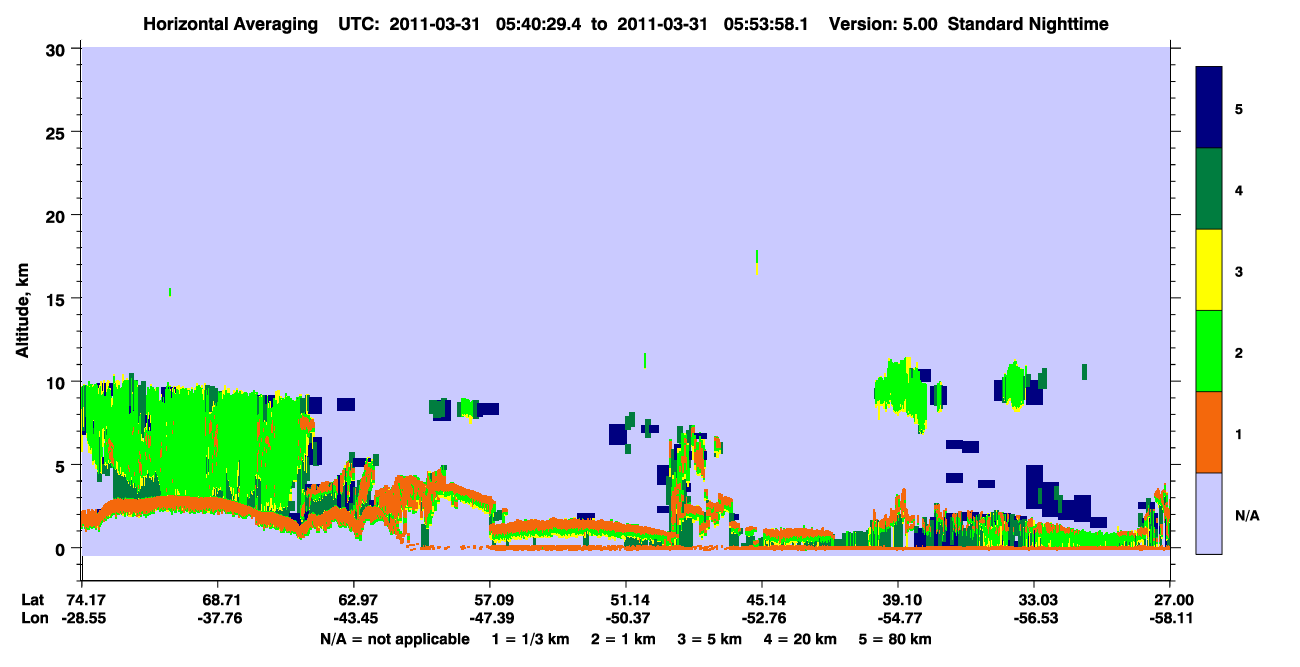Click the y-axis tick label '25'

pyautogui.click(x=58, y=133)
